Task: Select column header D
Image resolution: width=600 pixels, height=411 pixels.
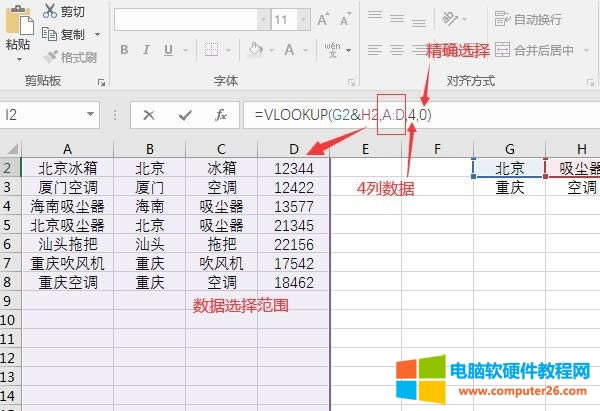Action: point(293,148)
